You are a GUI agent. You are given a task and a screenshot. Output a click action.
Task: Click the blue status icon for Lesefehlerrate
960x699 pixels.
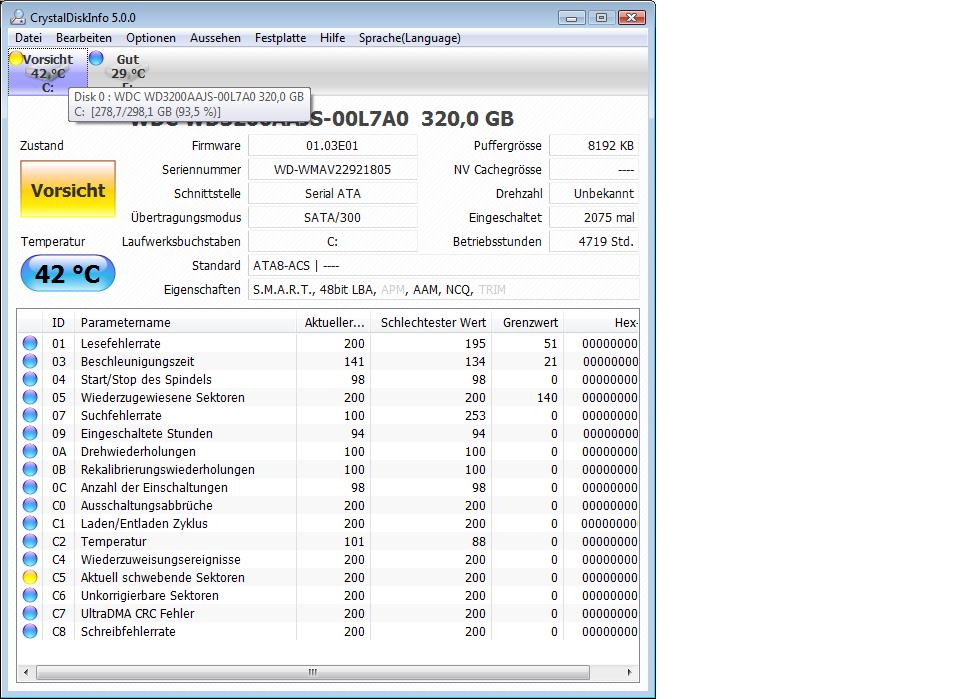(30, 343)
